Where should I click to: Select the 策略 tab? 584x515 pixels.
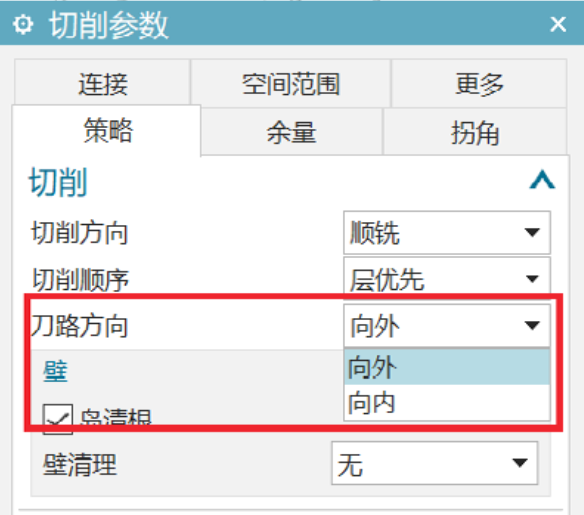[107, 130]
